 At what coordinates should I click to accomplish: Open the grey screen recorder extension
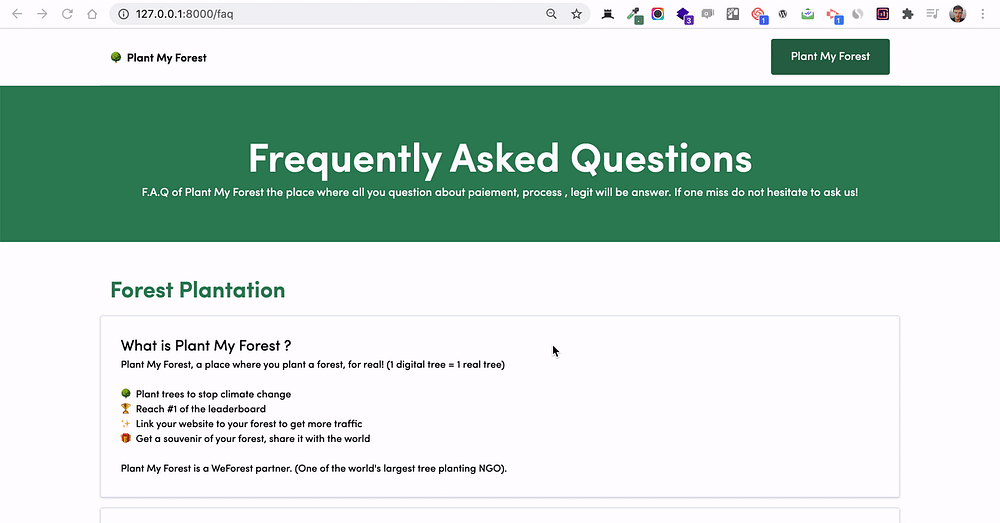[708, 14]
